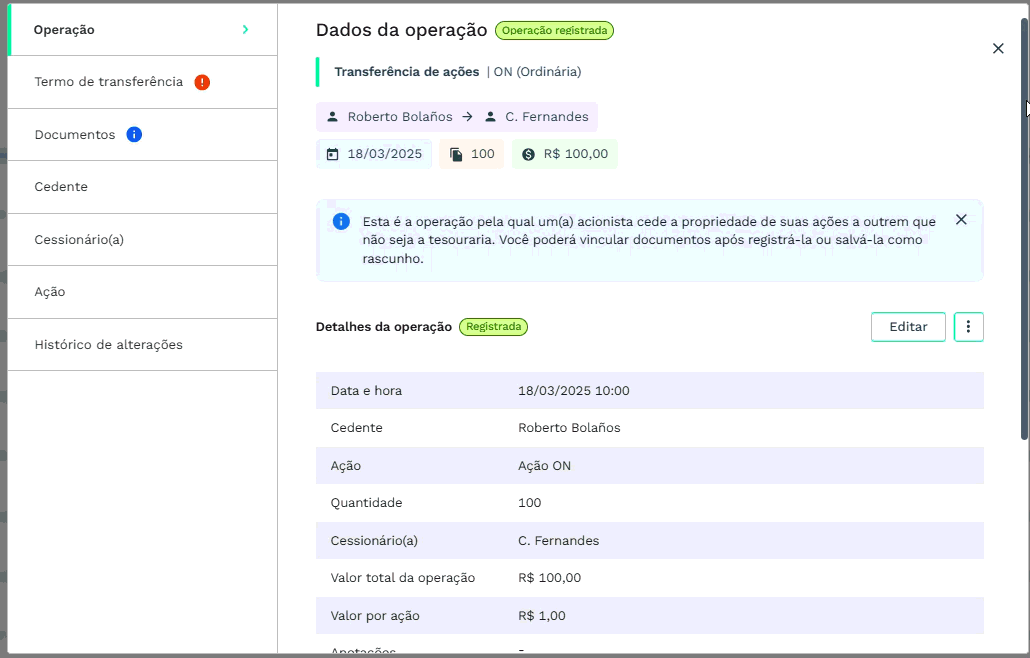Click the dollar icon on the R$ 100,00 chip
The height and width of the screenshot is (658, 1030).
(528, 153)
